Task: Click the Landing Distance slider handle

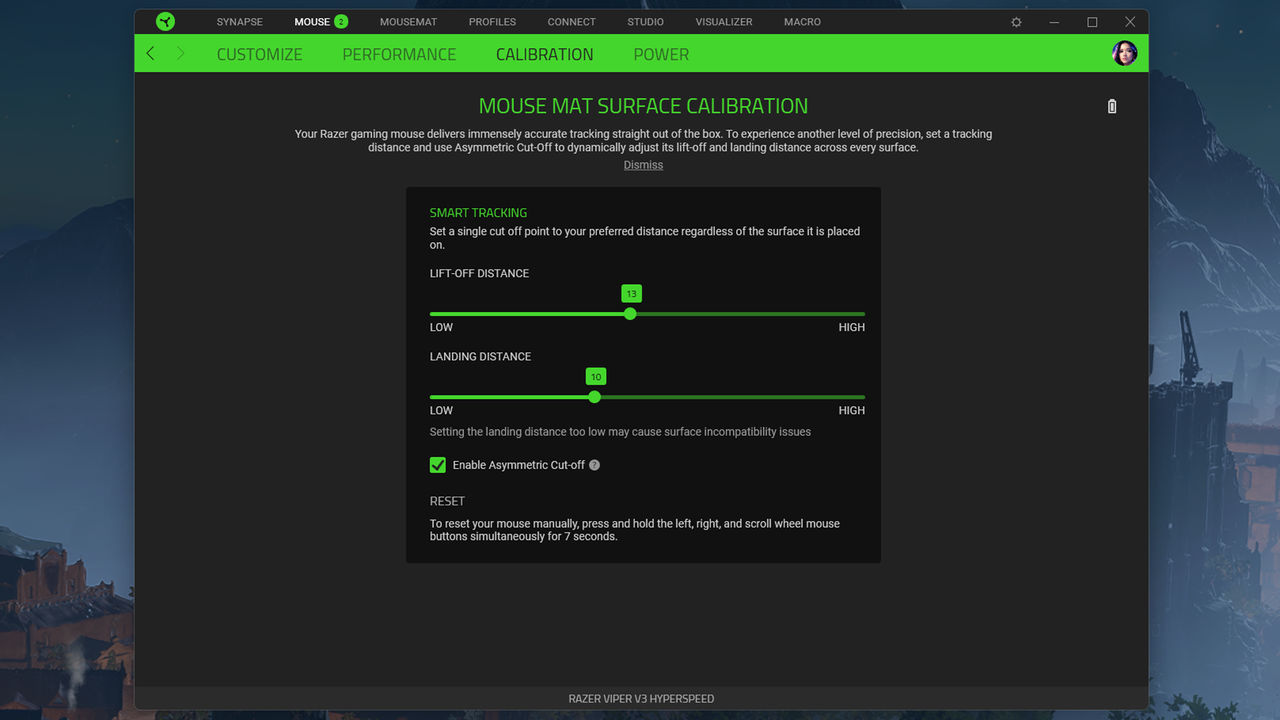Action: [595, 397]
